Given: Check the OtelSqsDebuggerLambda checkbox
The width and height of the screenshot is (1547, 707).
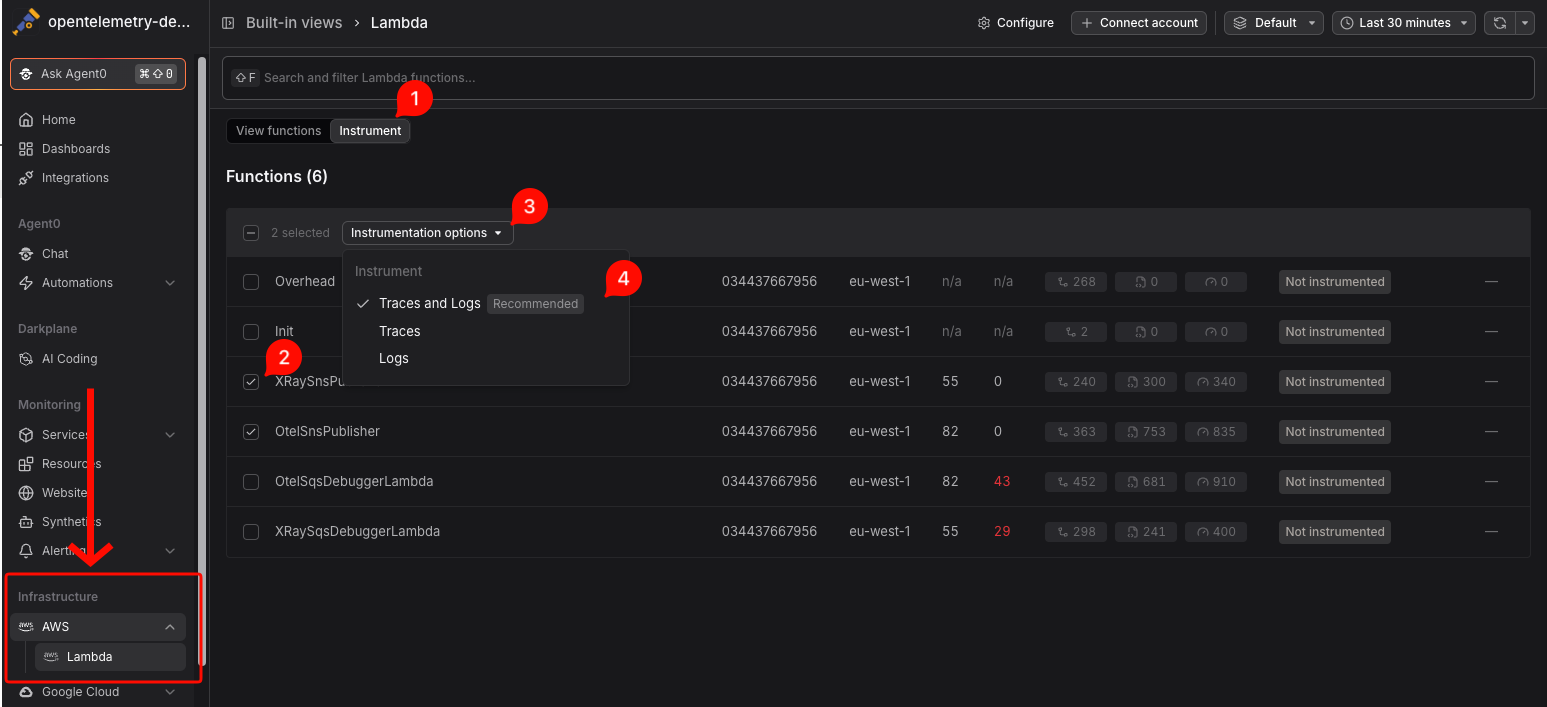Looking at the screenshot, I should (251, 482).
